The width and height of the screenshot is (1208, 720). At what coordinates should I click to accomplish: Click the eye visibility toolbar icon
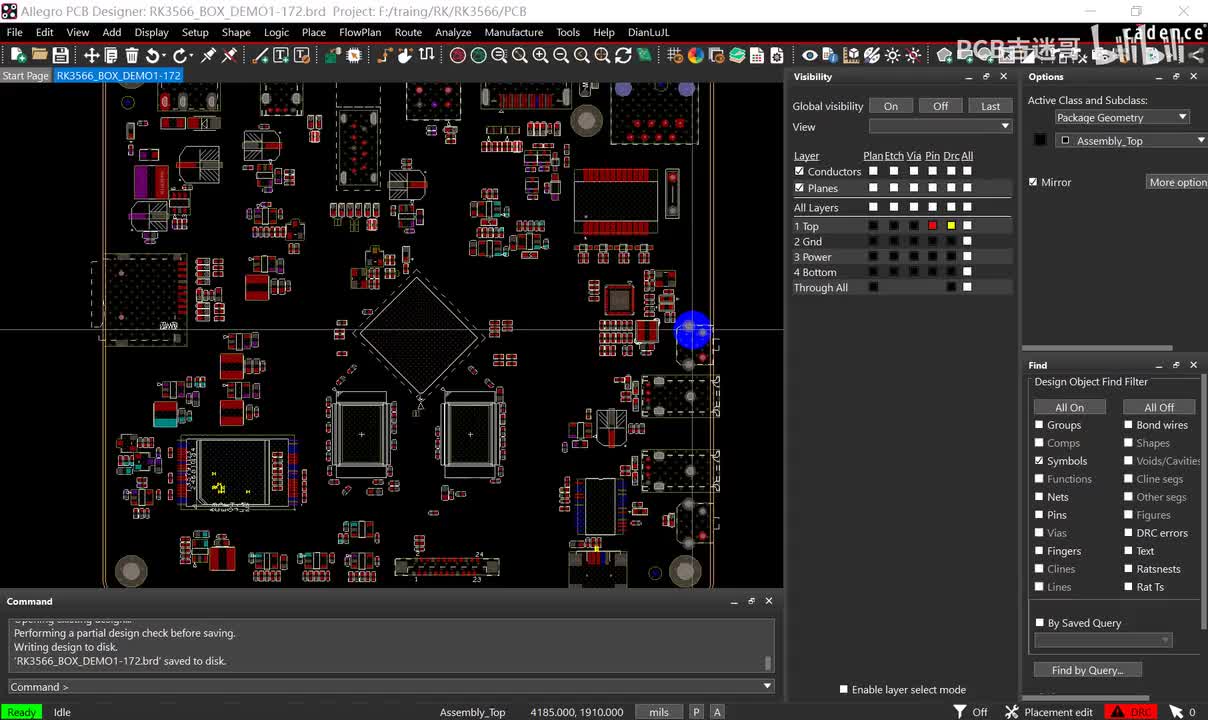click(810, 55)
